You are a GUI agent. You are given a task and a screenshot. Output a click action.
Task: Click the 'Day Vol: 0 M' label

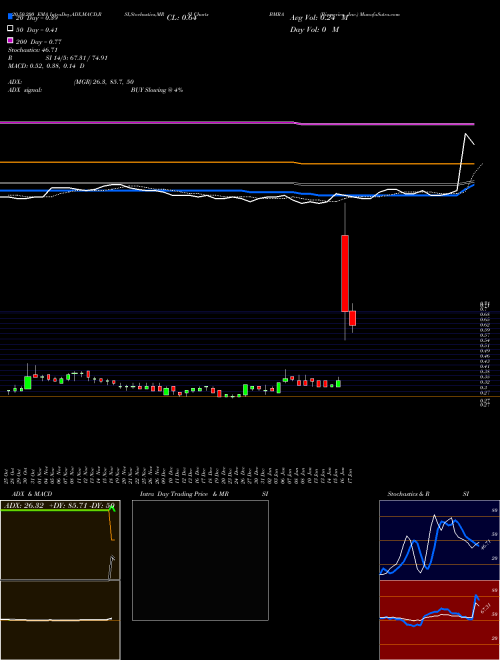(x=314, y=29)
